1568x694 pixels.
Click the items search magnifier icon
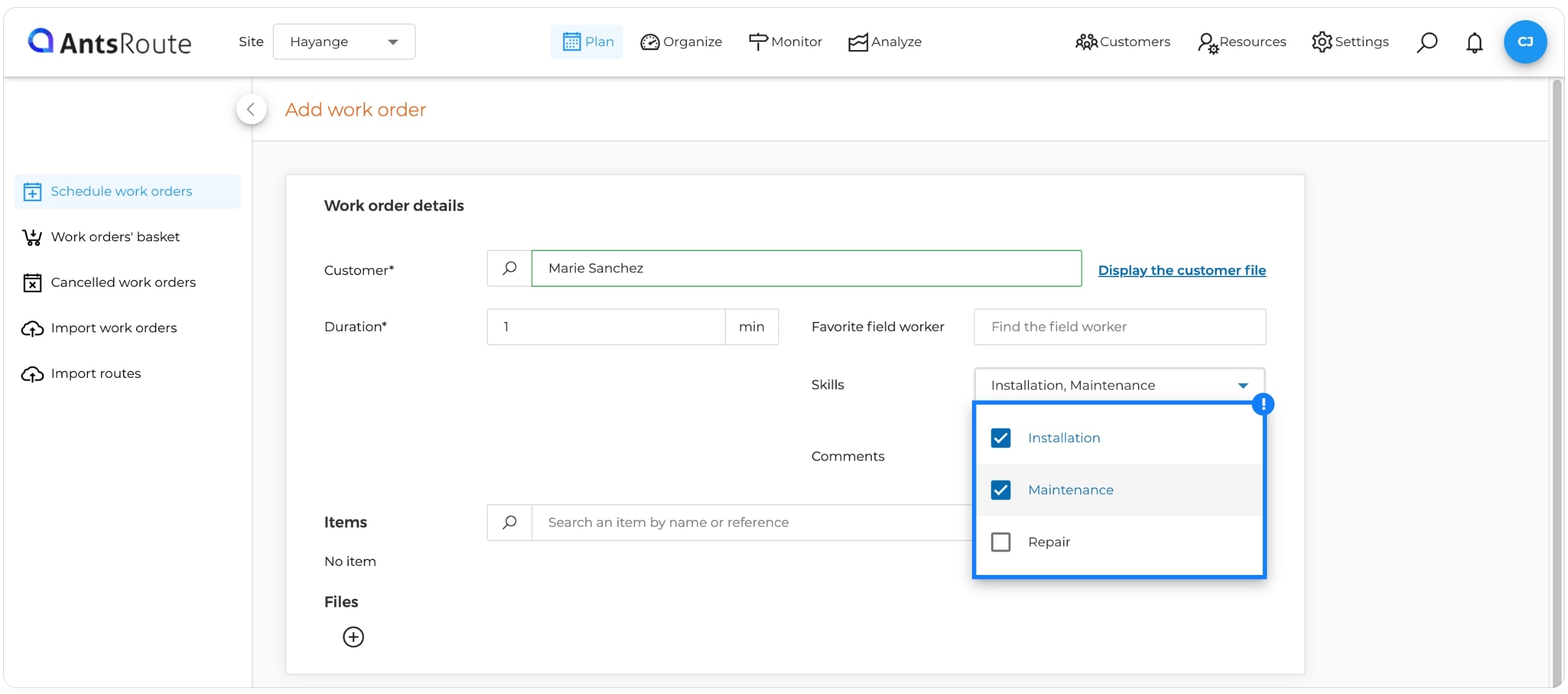[509, 522]
